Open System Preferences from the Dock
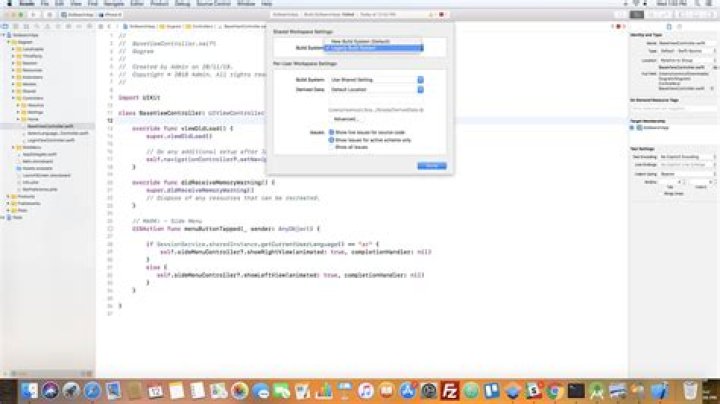The height and width of the screenshot is (404, 720). (x=428, y=391)
